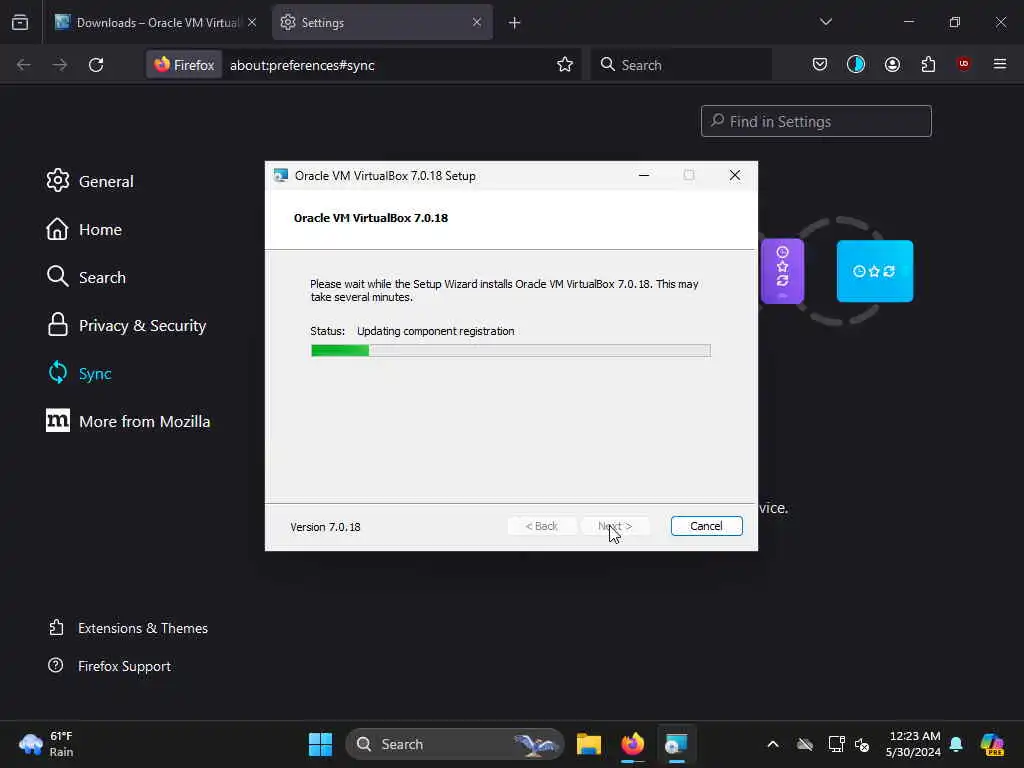Open Extensions & Themes link
1024x768 pixels.
point(128,628)
